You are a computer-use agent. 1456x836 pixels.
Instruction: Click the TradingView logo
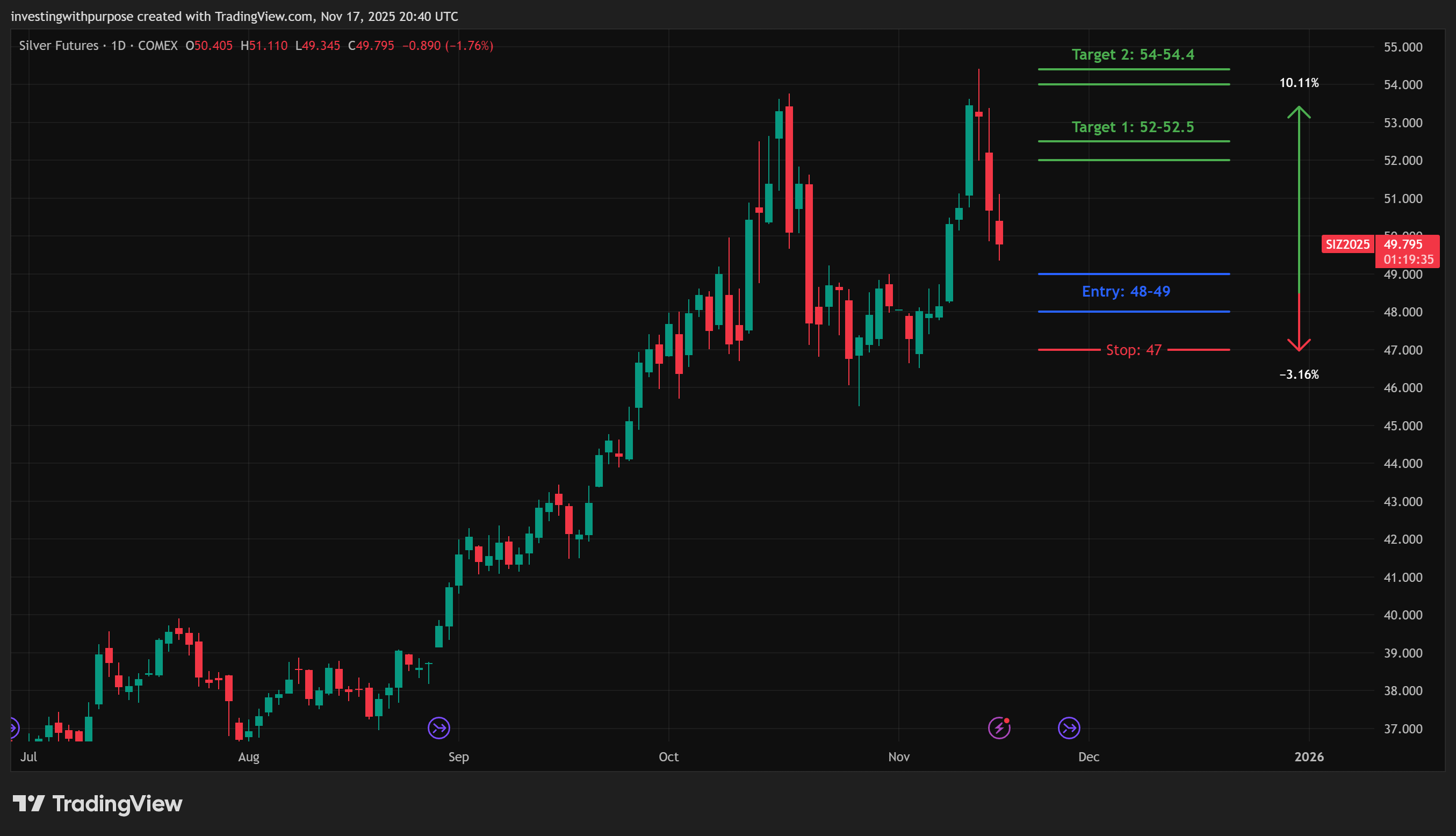(98, 803)
